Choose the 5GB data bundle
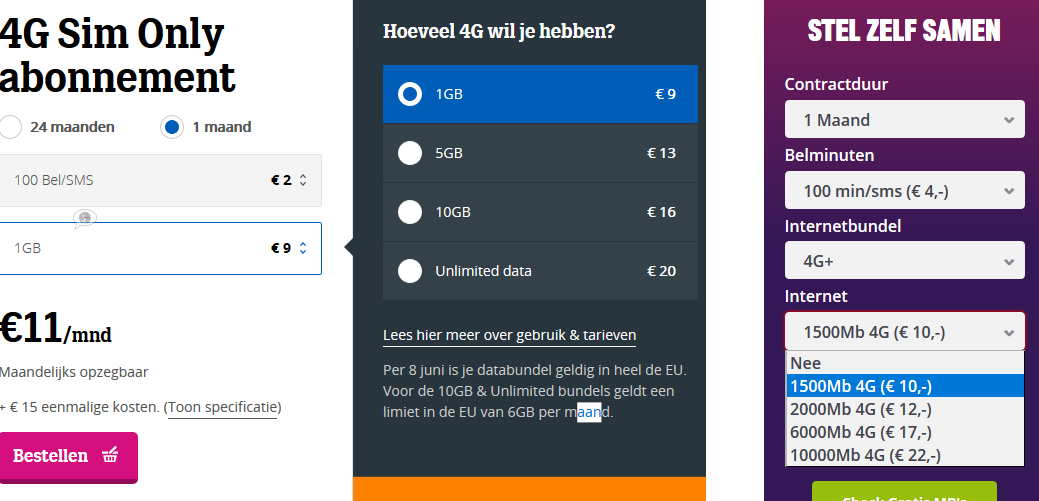 coord(540,153)
